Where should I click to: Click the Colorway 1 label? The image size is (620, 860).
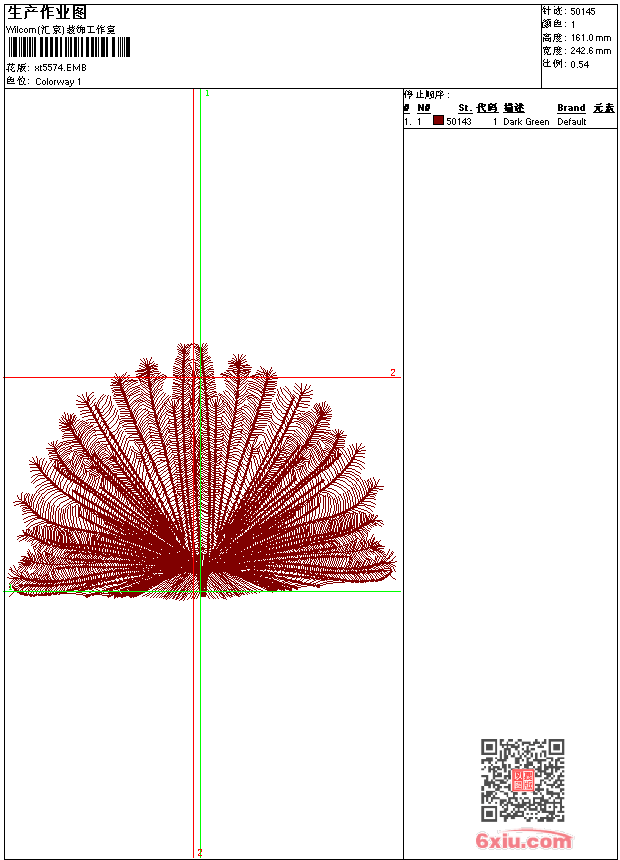coord(58,82)
